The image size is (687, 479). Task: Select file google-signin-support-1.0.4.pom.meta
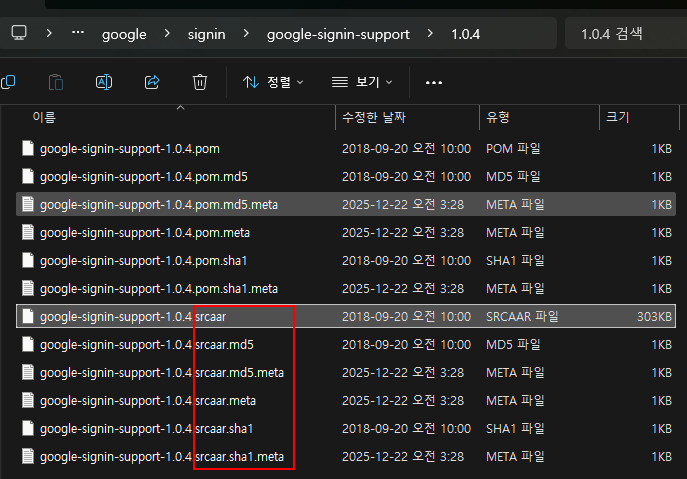pos(346,232)
